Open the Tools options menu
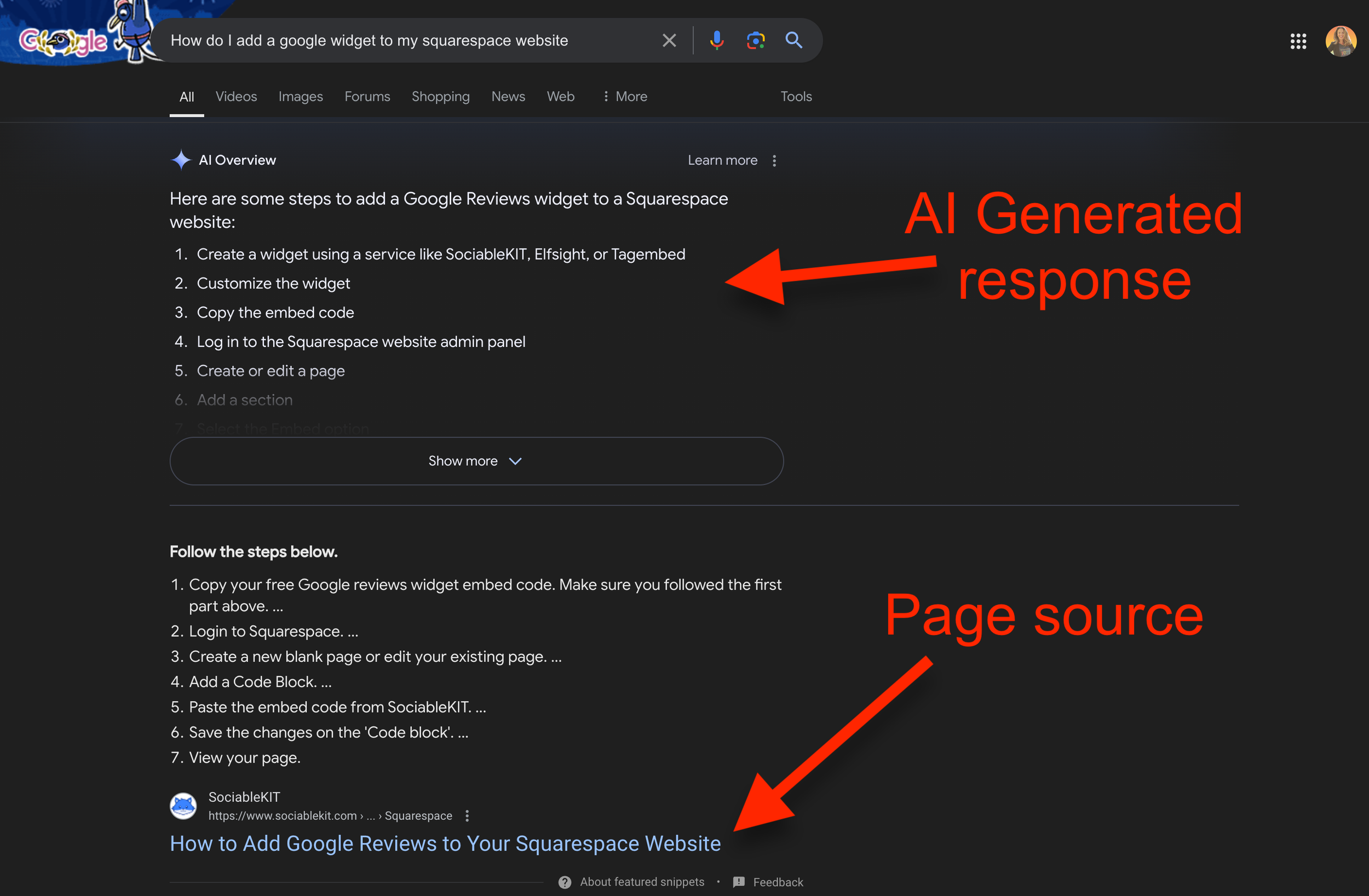1369x896 pixels. 796,97
